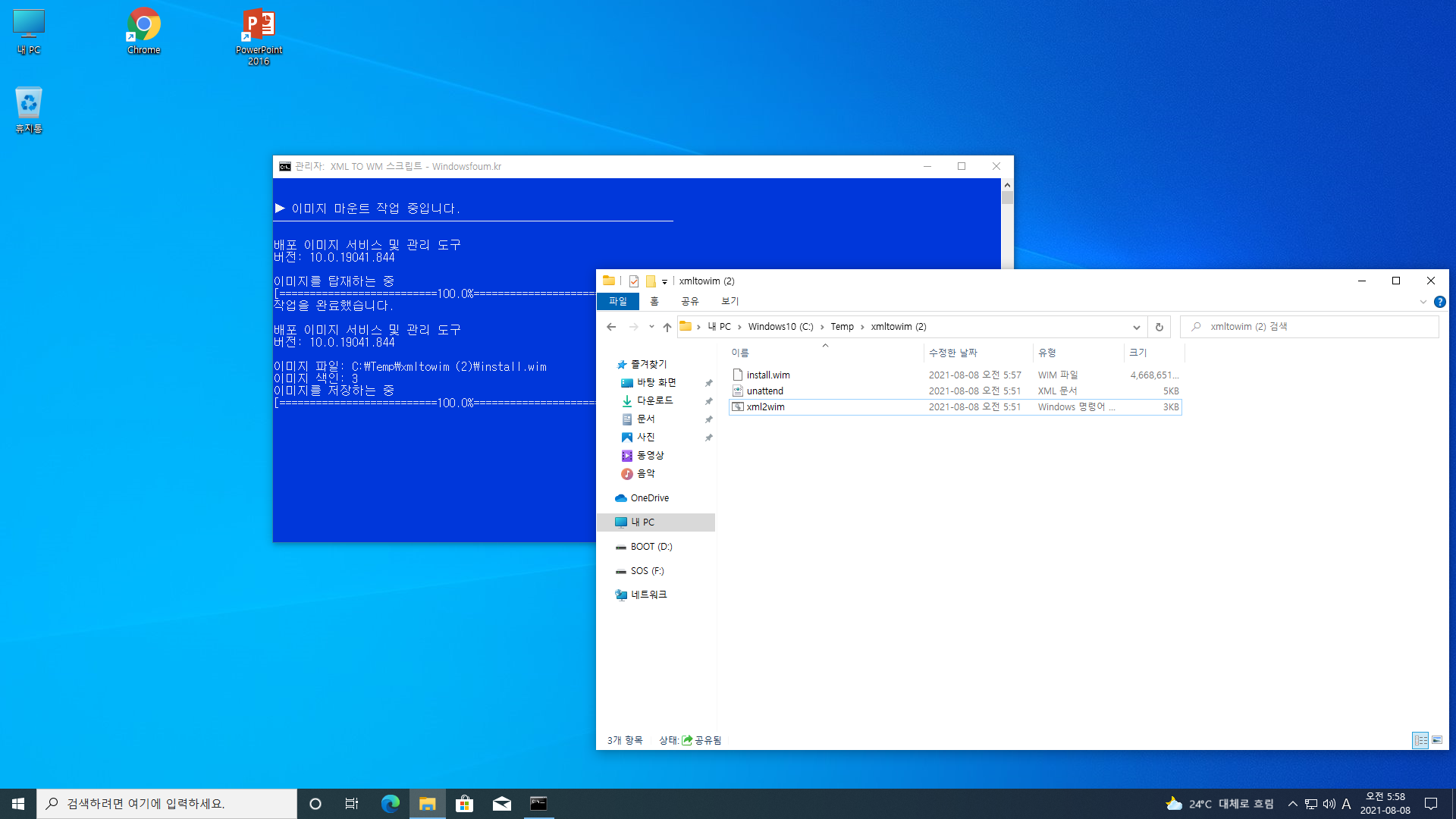
Task: Open the notification center icon
Action: tap(1431, 804)
